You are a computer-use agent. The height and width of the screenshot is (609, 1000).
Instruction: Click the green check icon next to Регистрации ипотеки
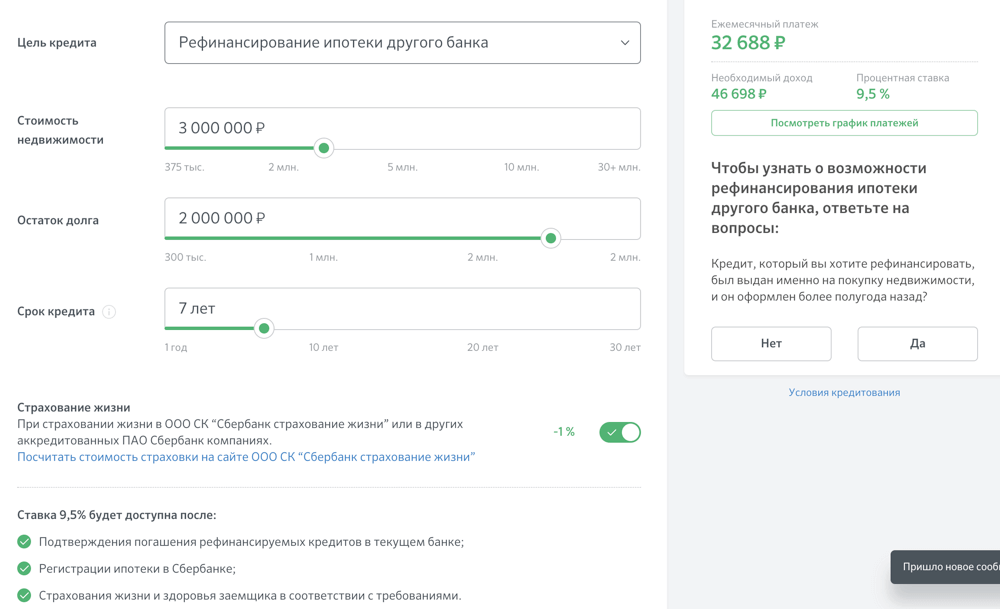(x=24, y=569)
